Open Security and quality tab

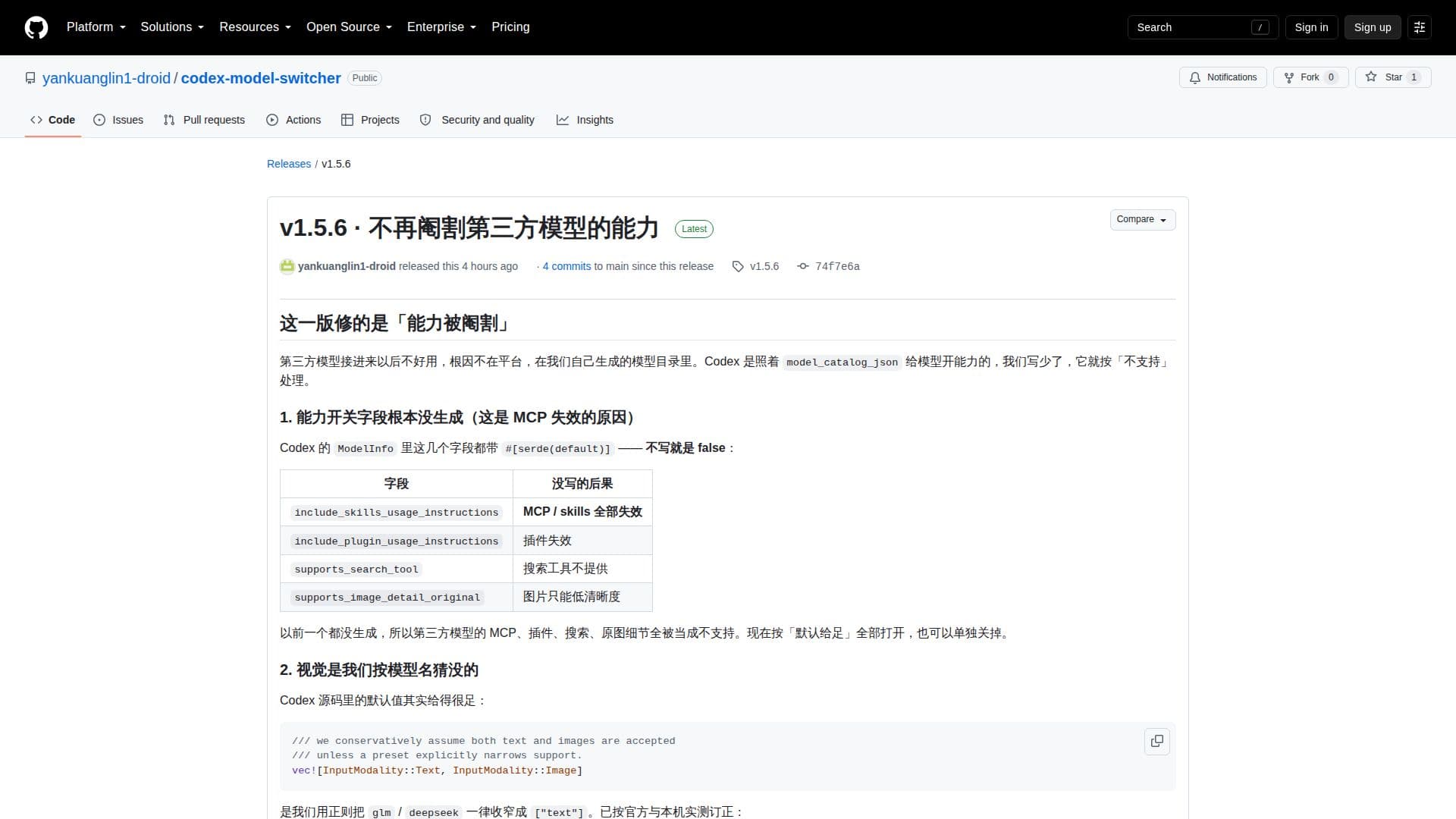pyautogui.click(x=477, y=120)
